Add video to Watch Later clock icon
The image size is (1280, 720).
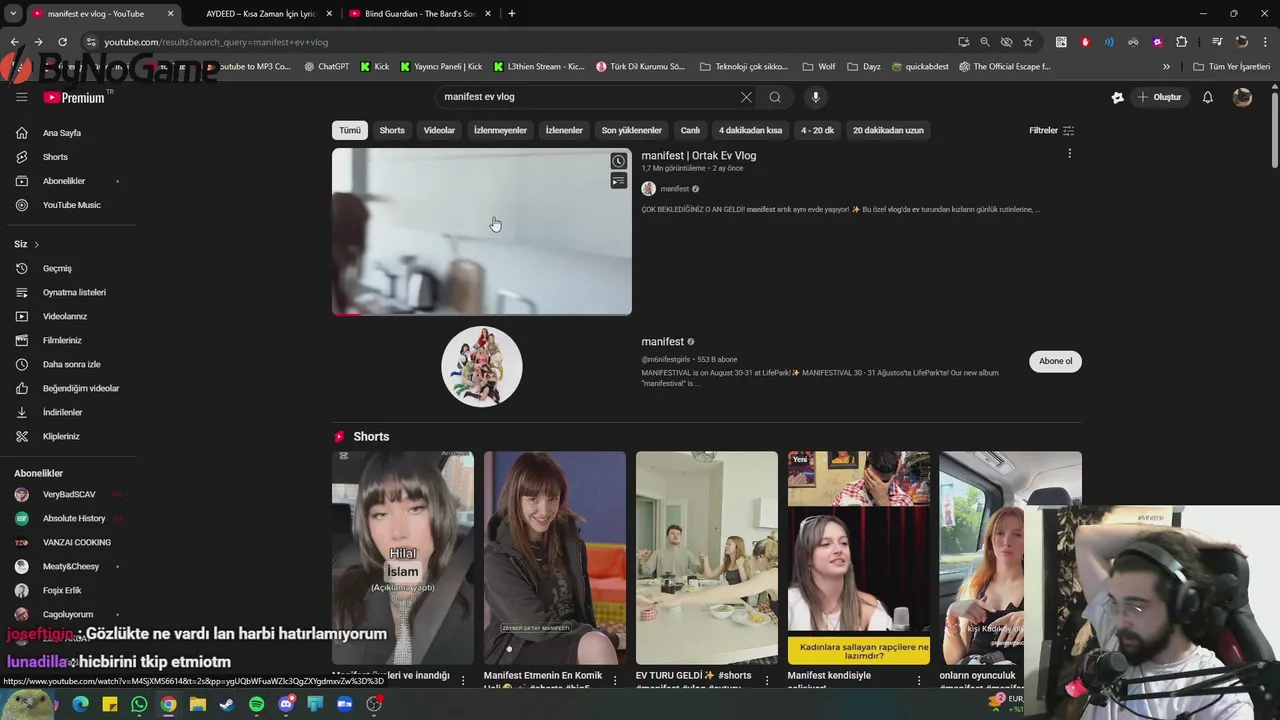pos(619,161)
